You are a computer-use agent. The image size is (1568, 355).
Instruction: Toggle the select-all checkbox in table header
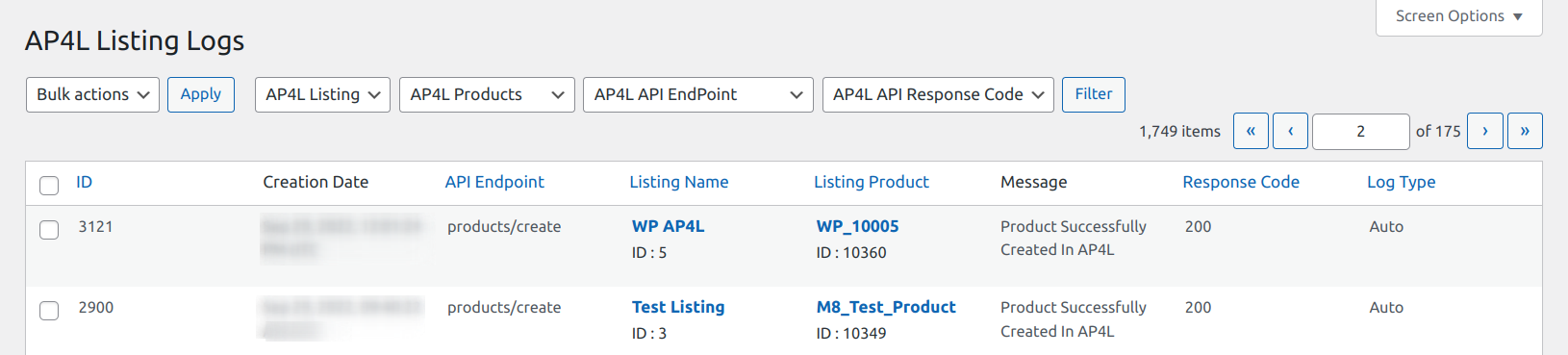[x=49, y=185]
